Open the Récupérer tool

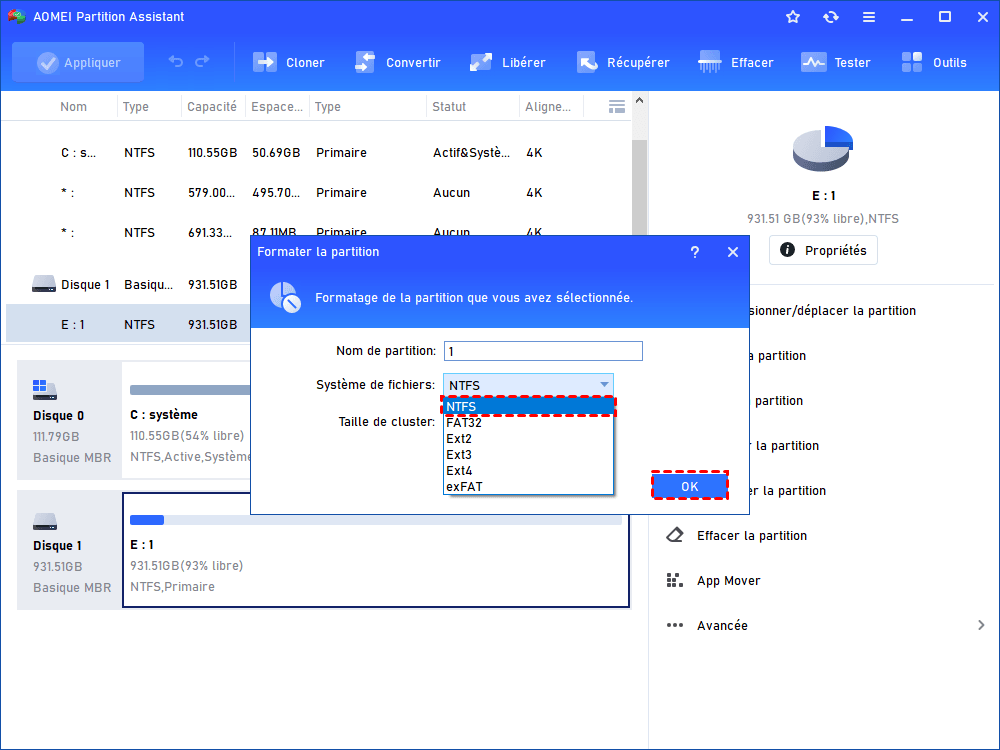point(622,62)
